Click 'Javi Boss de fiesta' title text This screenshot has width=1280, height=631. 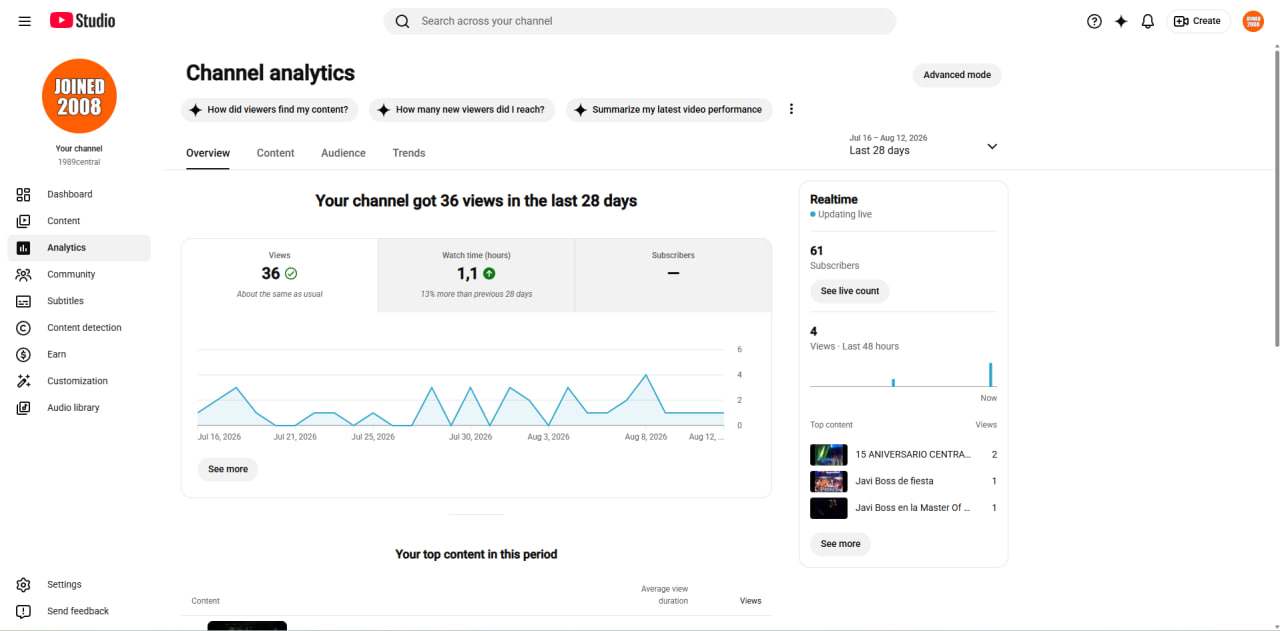pos(894,481)
